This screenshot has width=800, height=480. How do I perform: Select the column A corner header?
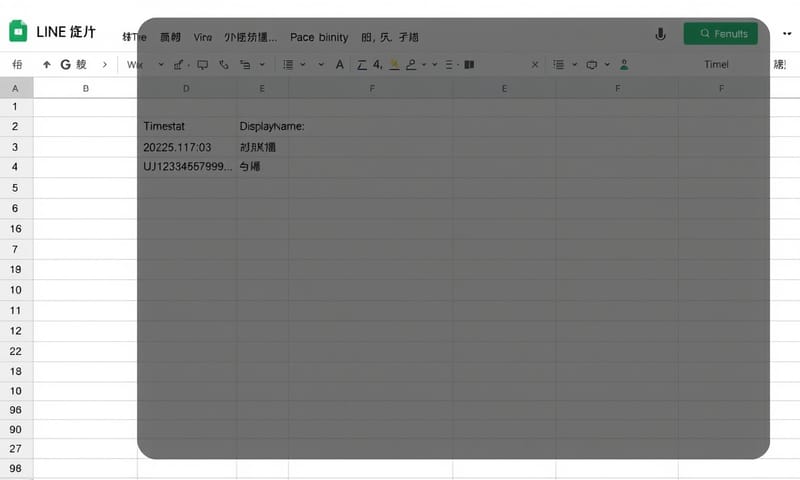tap(16, 88)
